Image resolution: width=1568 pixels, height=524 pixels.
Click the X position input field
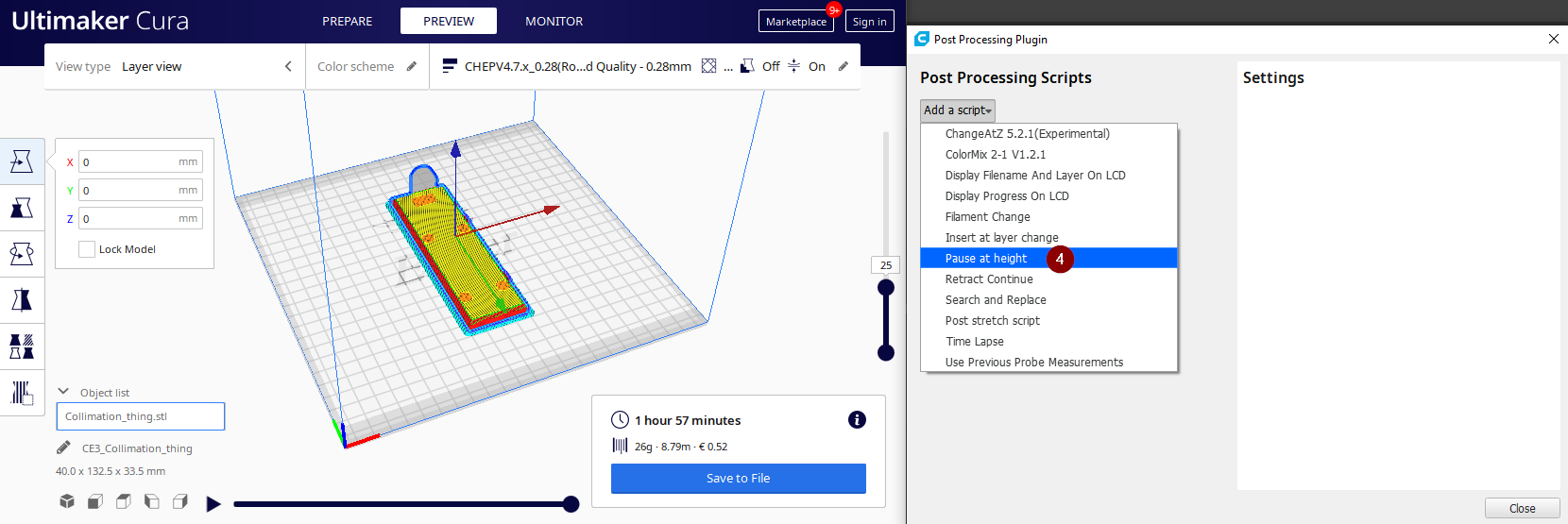[x=141, y=161]
